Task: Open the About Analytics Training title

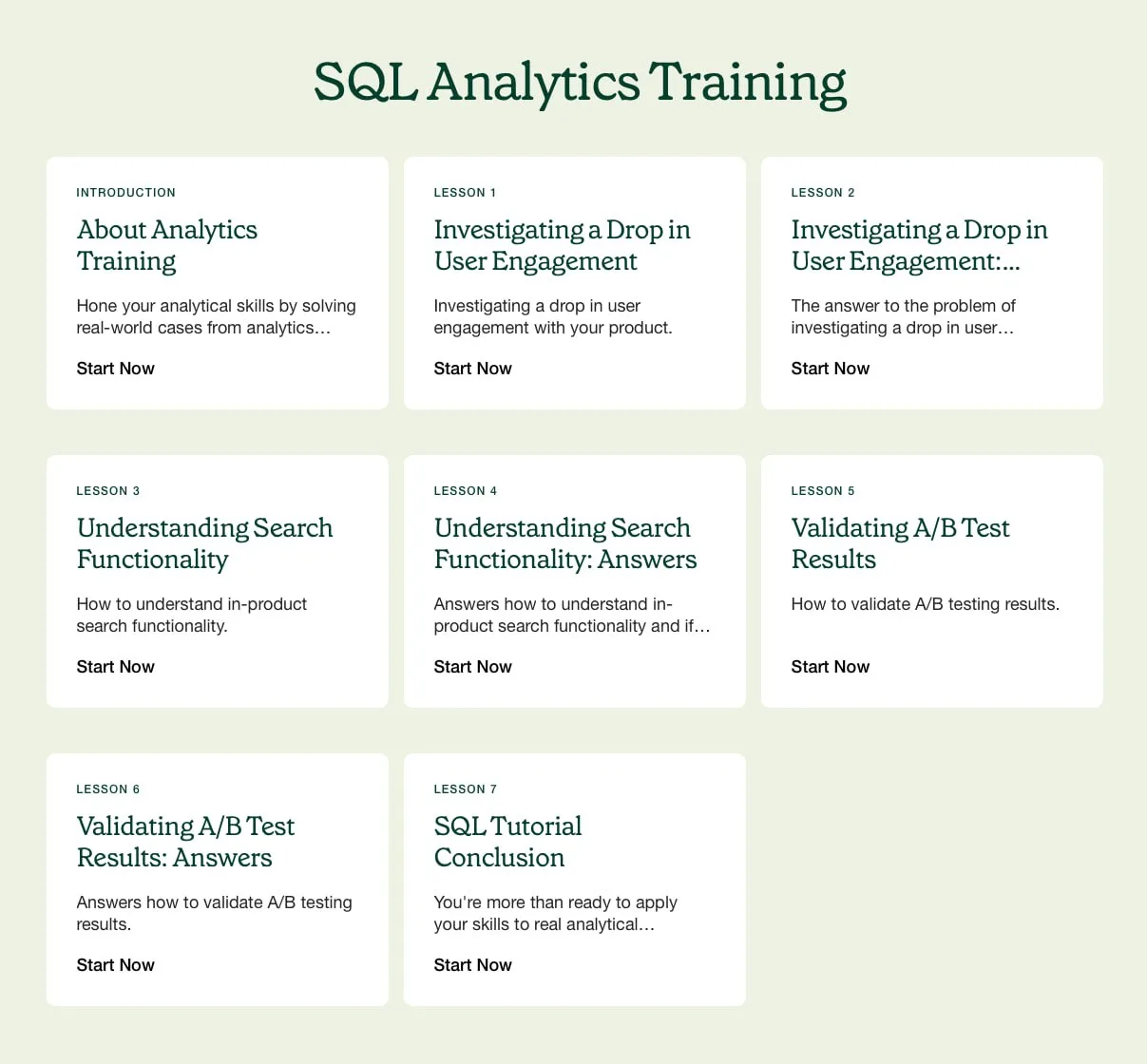Action: pos(167,245)
